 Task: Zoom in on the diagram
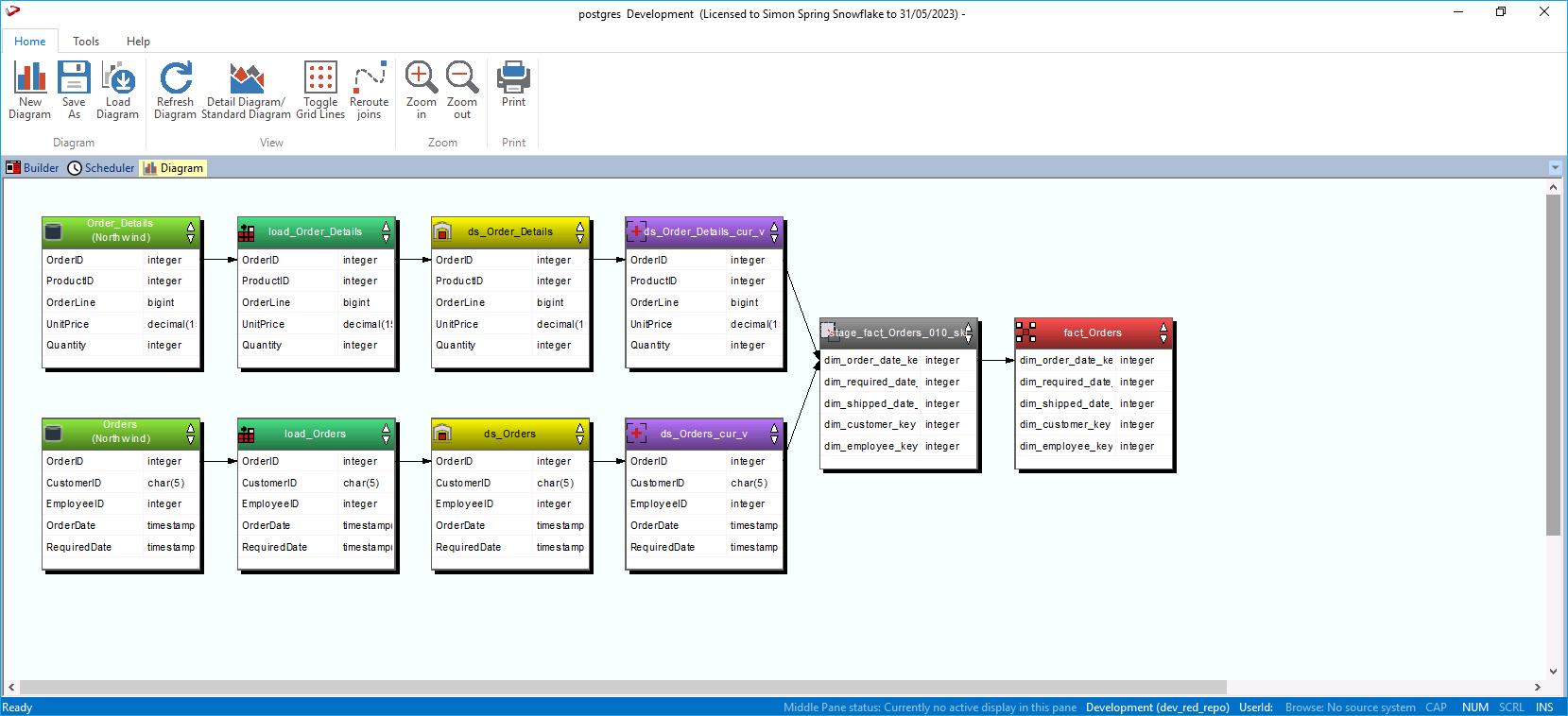coord(422,90)
